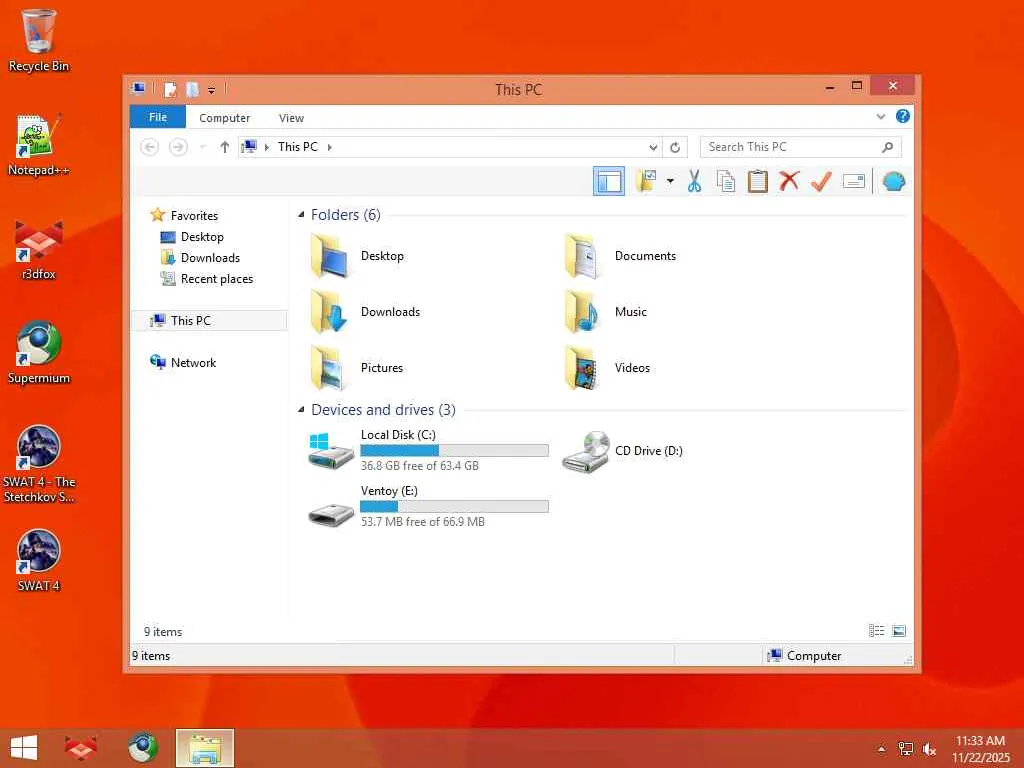
Task: Open Supermium from the taskbar
Action: point(143,748)
